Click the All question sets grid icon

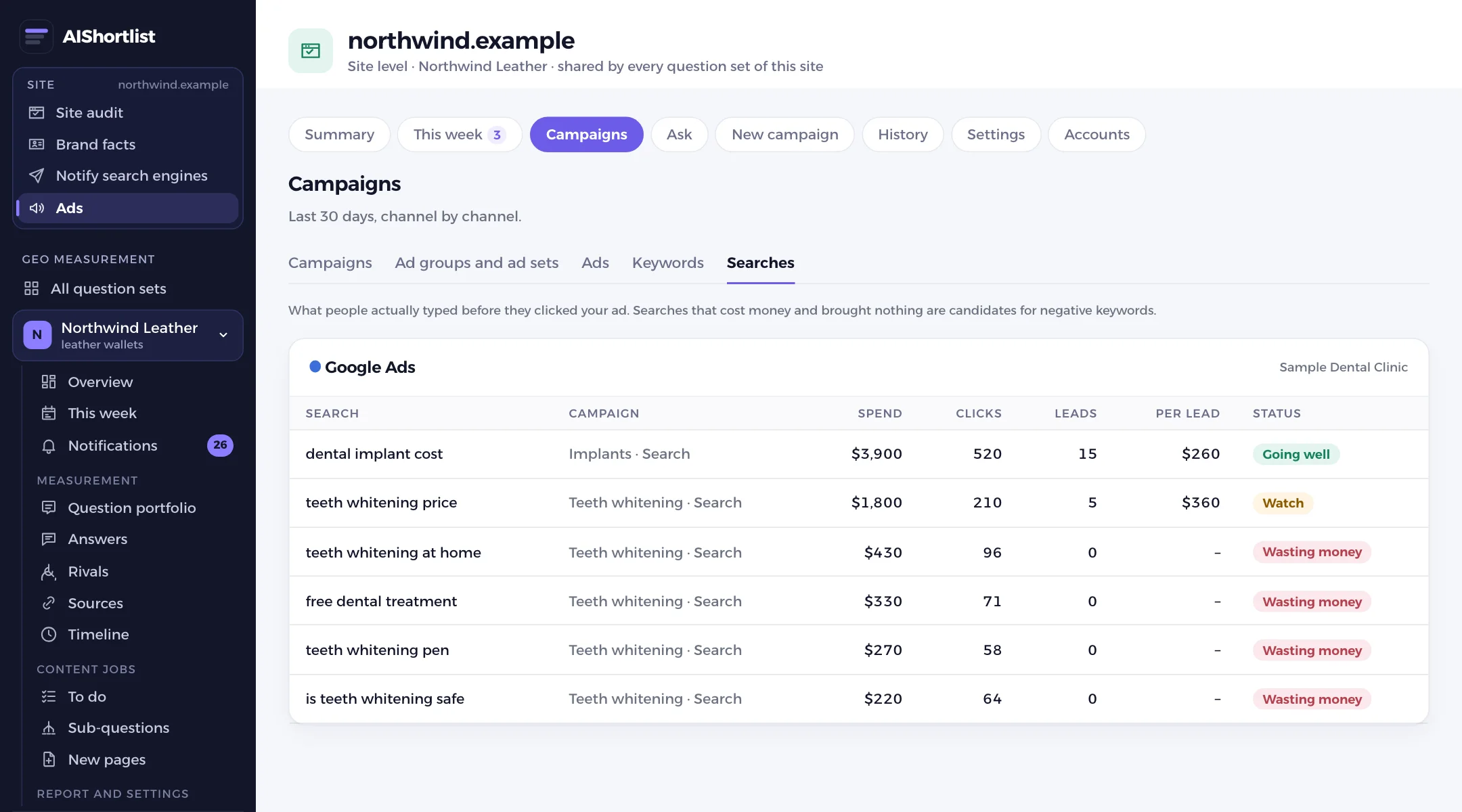coord(31,289)
